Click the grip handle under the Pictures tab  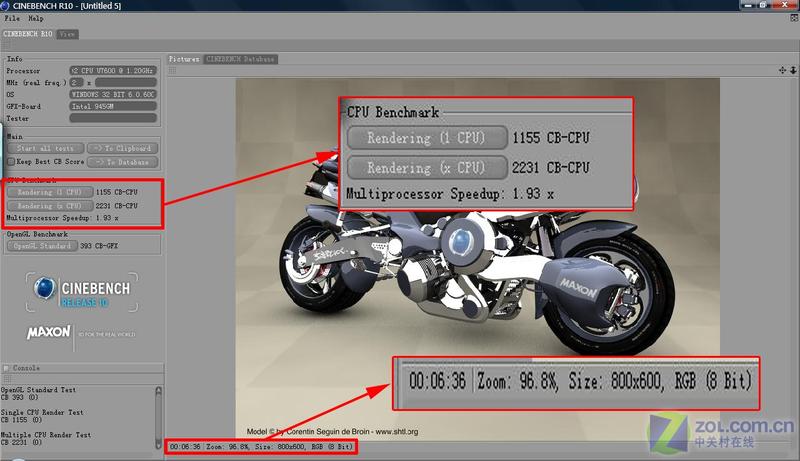172,70
